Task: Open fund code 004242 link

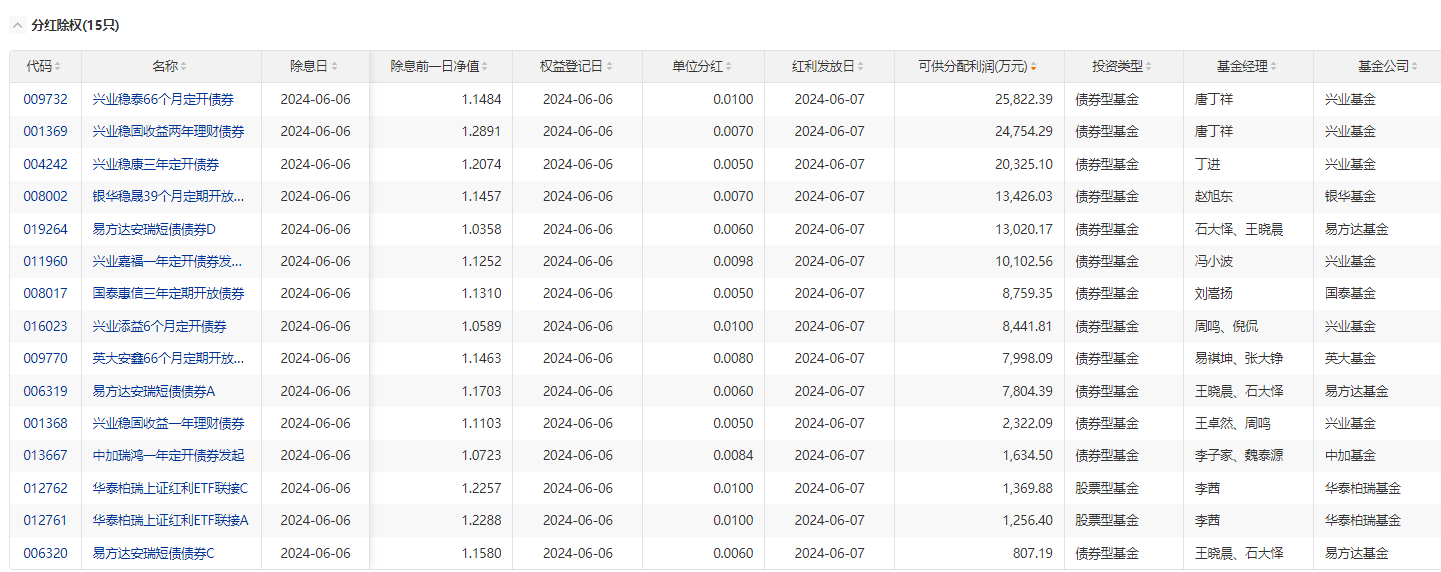Action: [45, 164]
